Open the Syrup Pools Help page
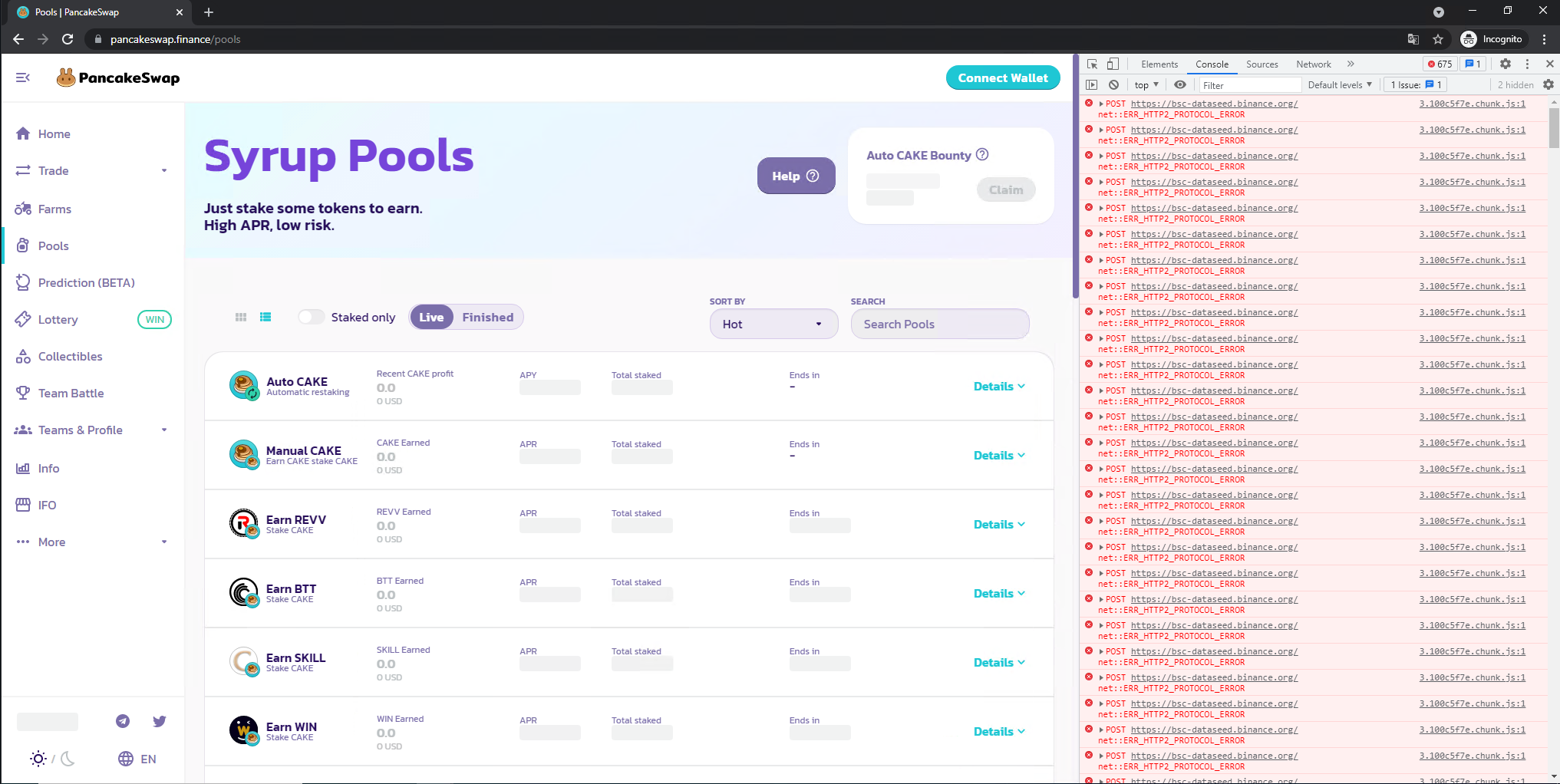This screenshot has height=784, width=1560. click(796, 176)
